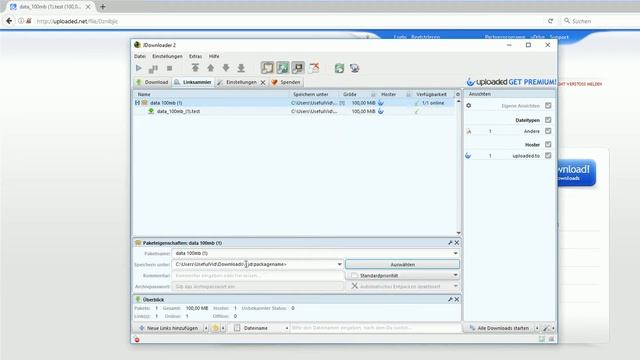Toggle premium accounts toolbar icon
The height and width of the screenshot is (360, 640).
pos(298,68)
